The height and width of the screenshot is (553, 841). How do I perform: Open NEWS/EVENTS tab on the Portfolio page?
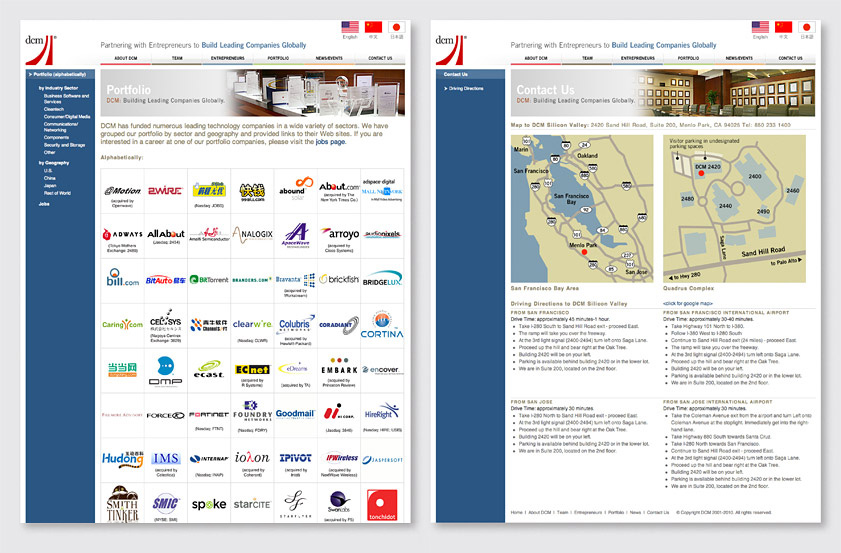pyautogui.click(x=329, y=58)
